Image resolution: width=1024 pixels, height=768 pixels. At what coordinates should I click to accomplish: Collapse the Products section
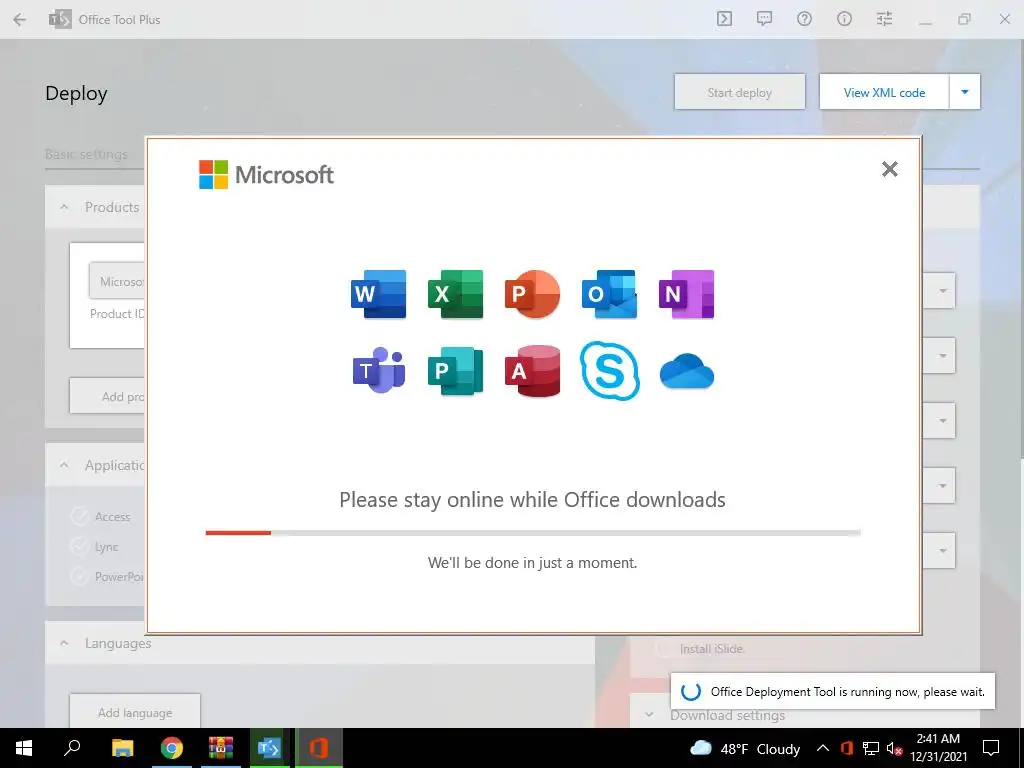click(x=64, y=207)
